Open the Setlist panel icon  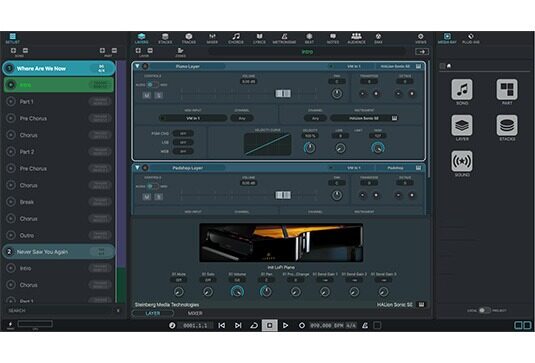pos(12,38)
